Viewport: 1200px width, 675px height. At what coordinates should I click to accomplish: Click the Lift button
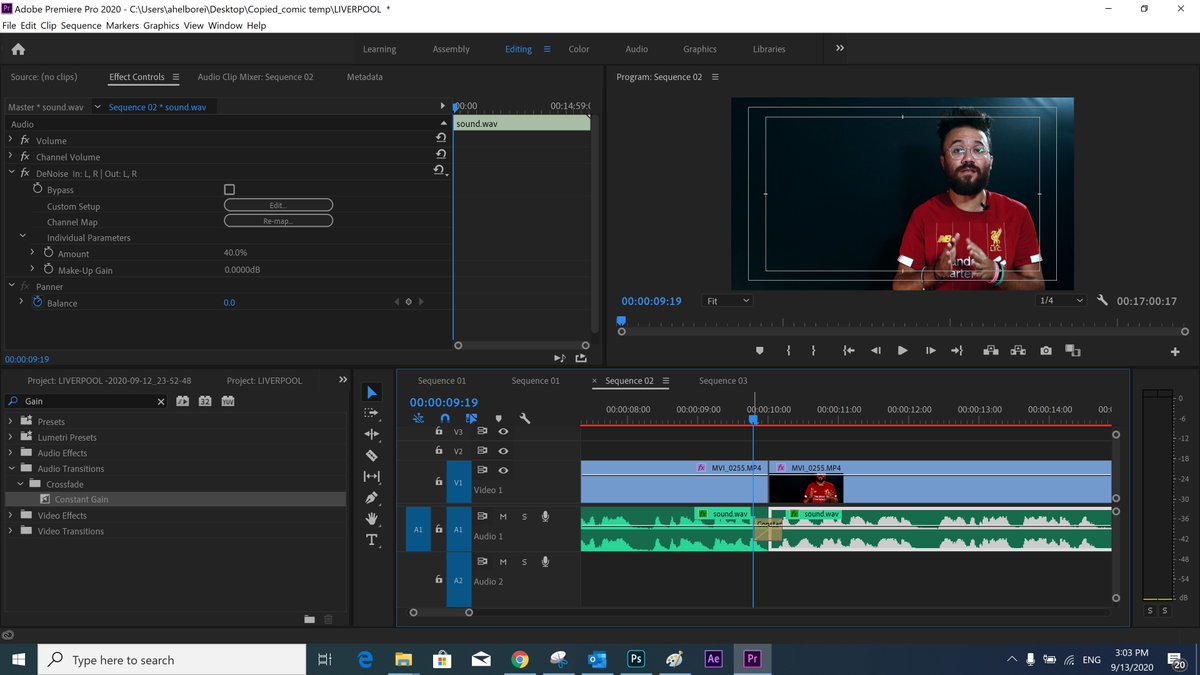coord(990,350)
